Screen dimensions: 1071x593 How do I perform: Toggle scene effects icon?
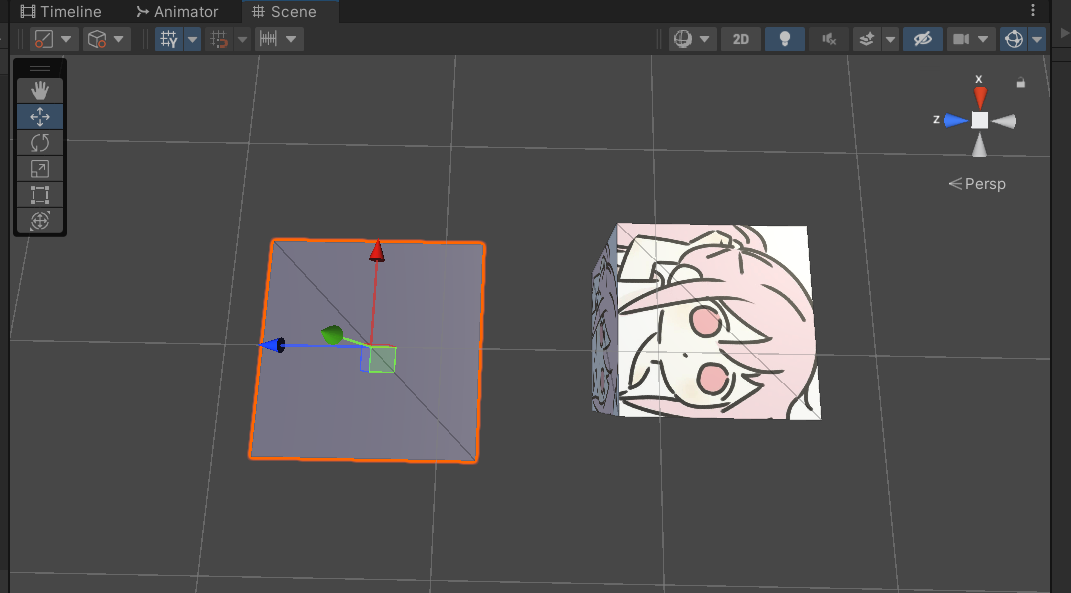coord(867,39)
